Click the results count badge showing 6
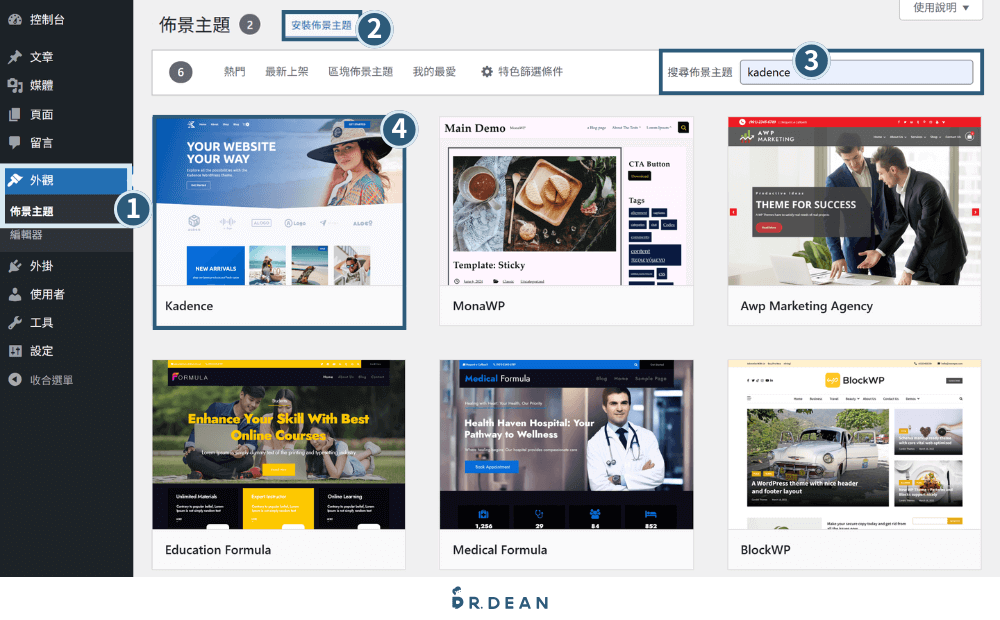 (x=180, y=72)
